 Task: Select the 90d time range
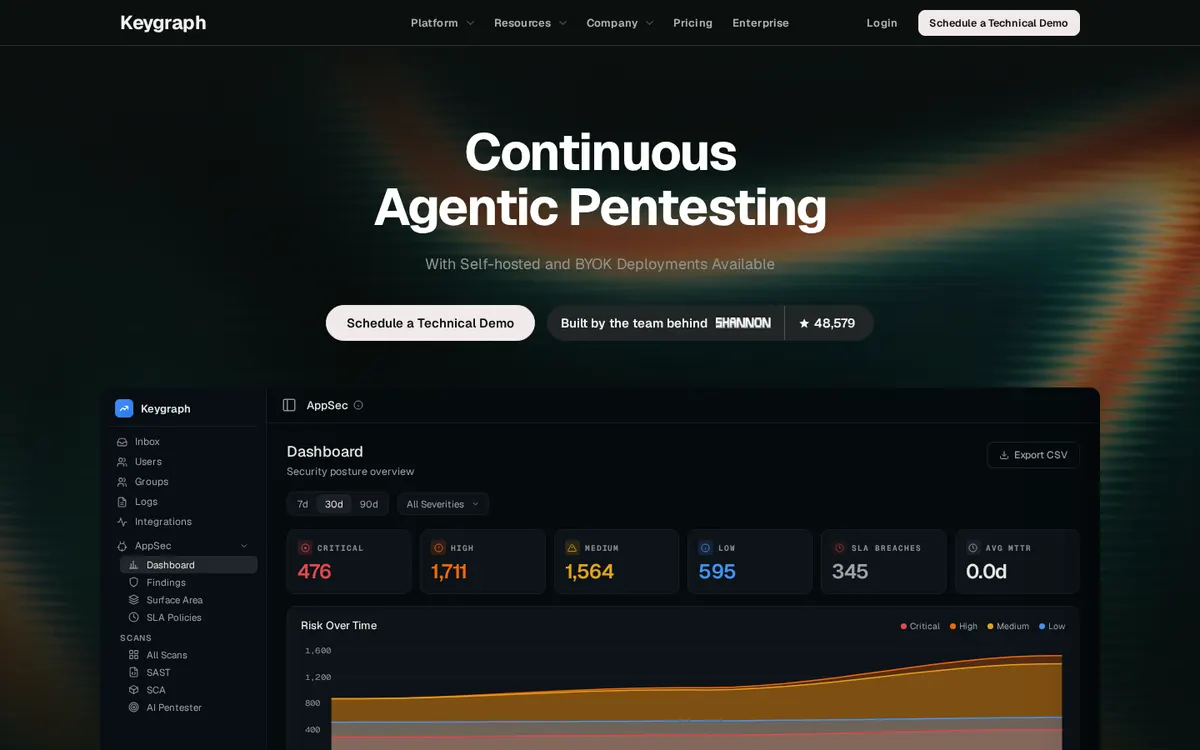point(369,504)
